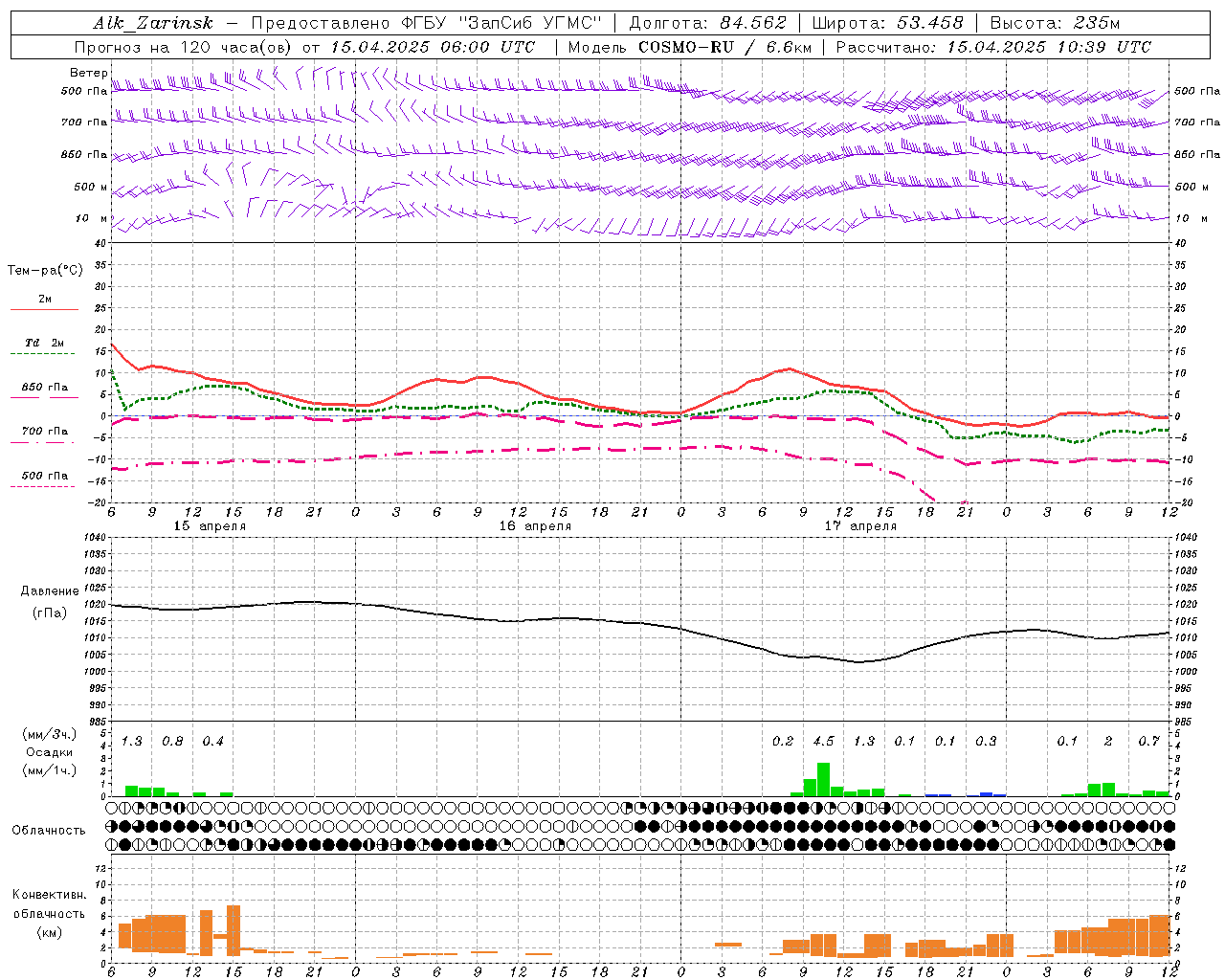
Task: Select the 0.8 precipitation value
Action: 172,741
